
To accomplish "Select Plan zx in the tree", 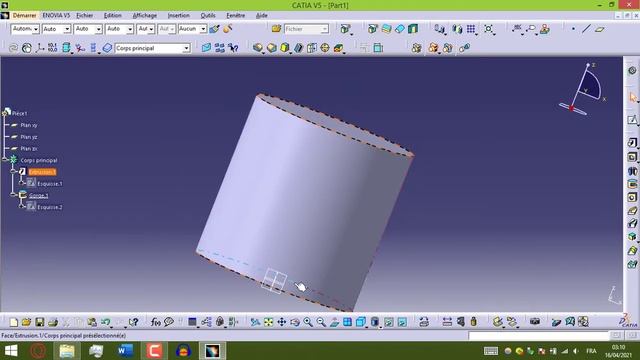I will [x=29, y=149].
